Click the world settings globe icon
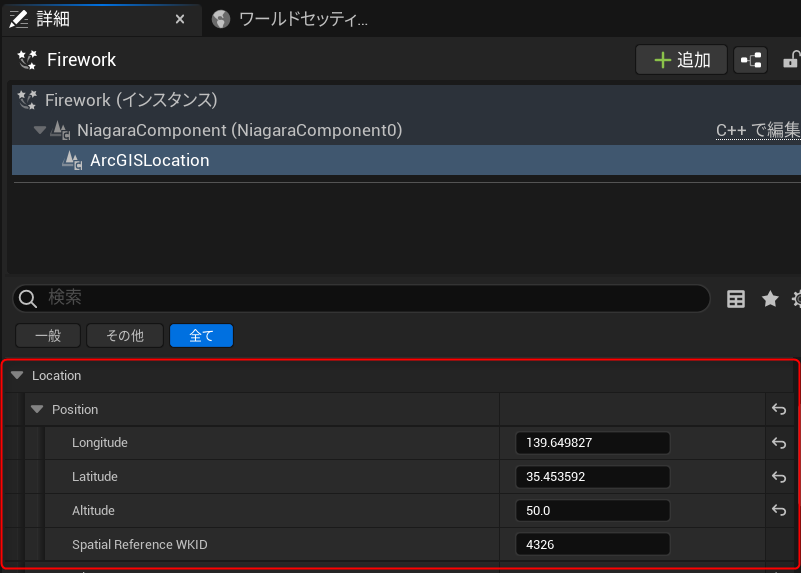 [x=221, y=19]
